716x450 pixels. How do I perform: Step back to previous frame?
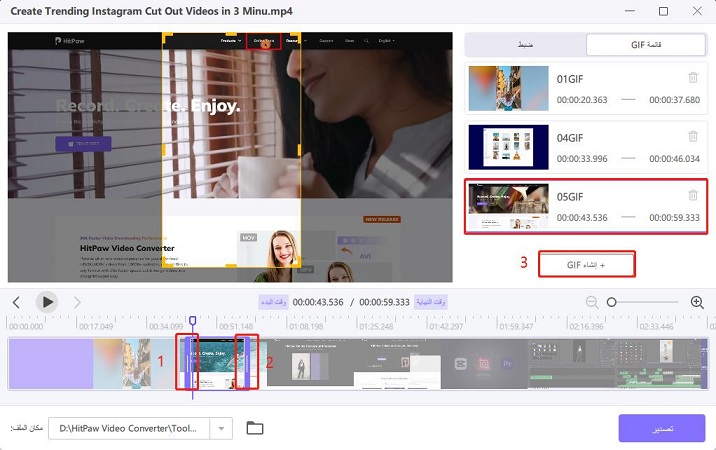coord(16,302)
